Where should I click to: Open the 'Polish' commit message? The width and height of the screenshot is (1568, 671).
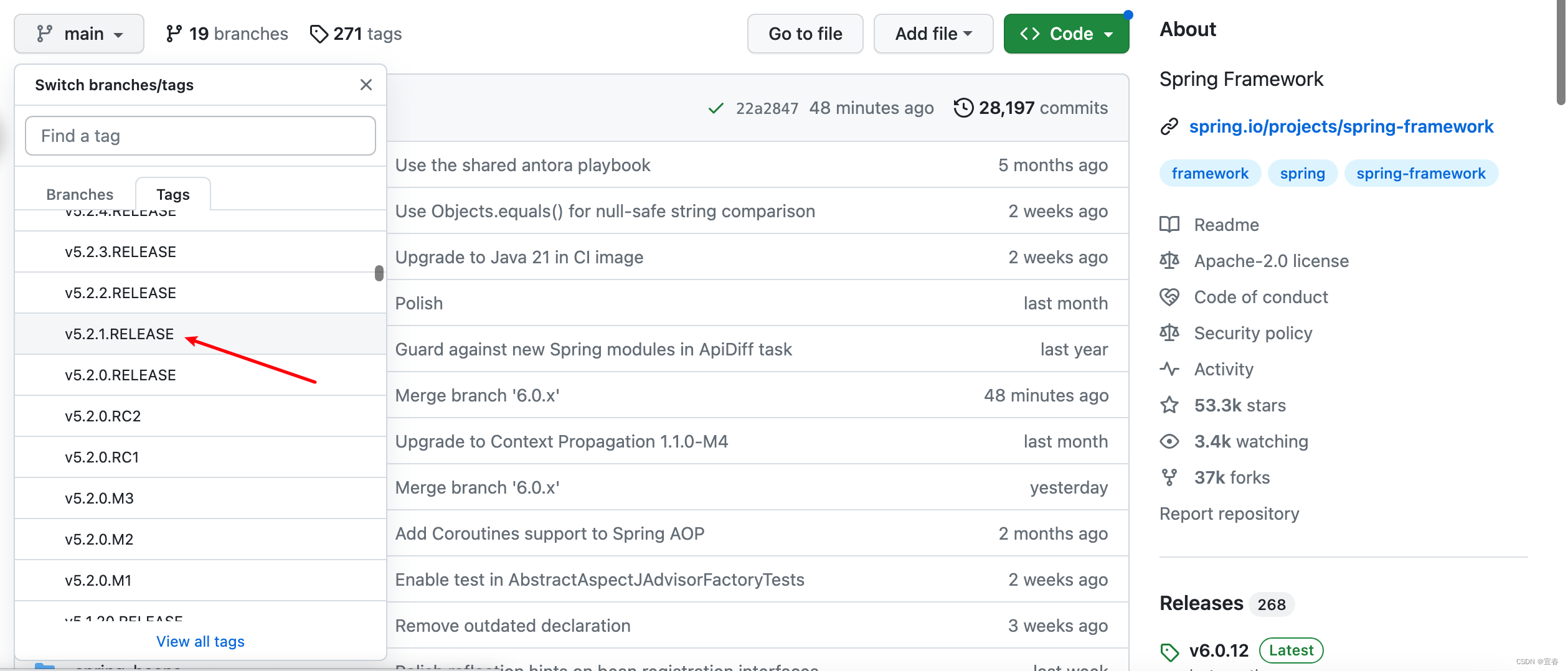[x=419, y=303]
